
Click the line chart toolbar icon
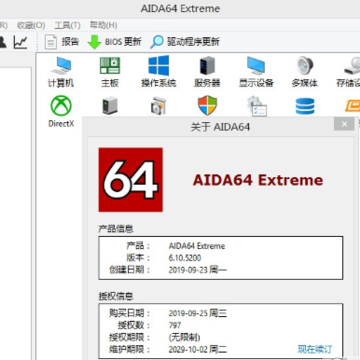[x=21, y=42]
